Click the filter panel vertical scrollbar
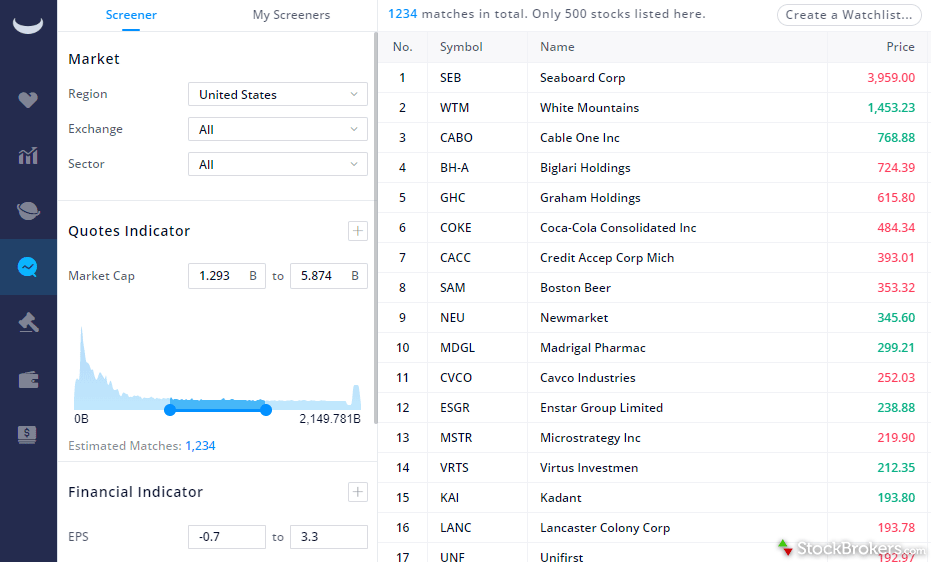This screenshot has width=931, height=562. coord(375,228)
